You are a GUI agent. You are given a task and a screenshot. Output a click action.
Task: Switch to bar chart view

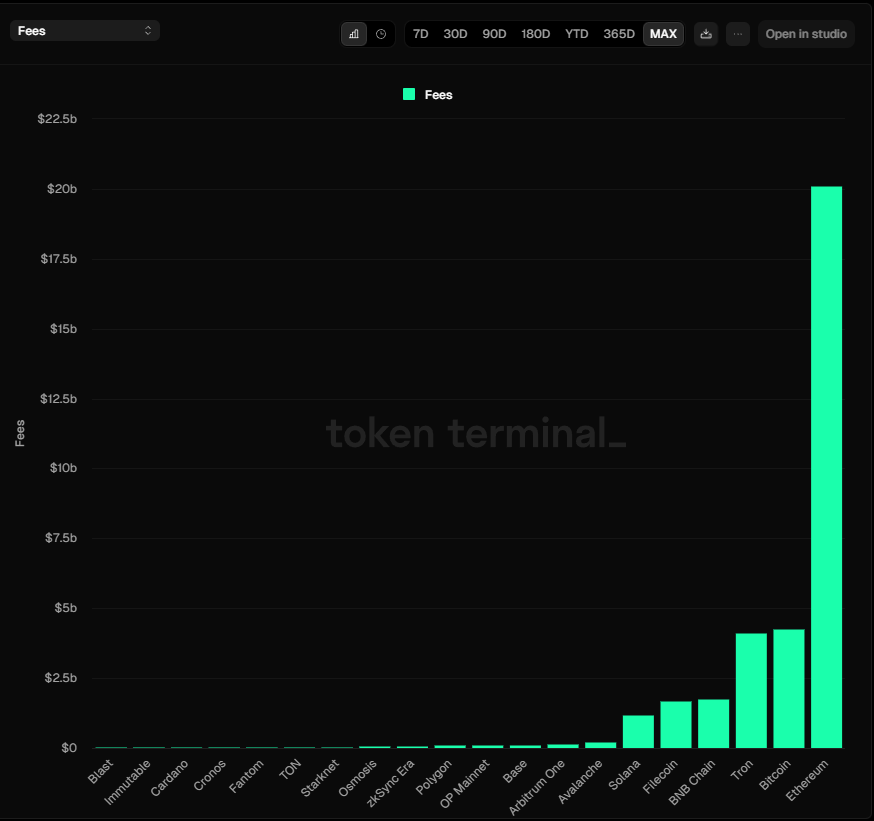coord(353,33)
